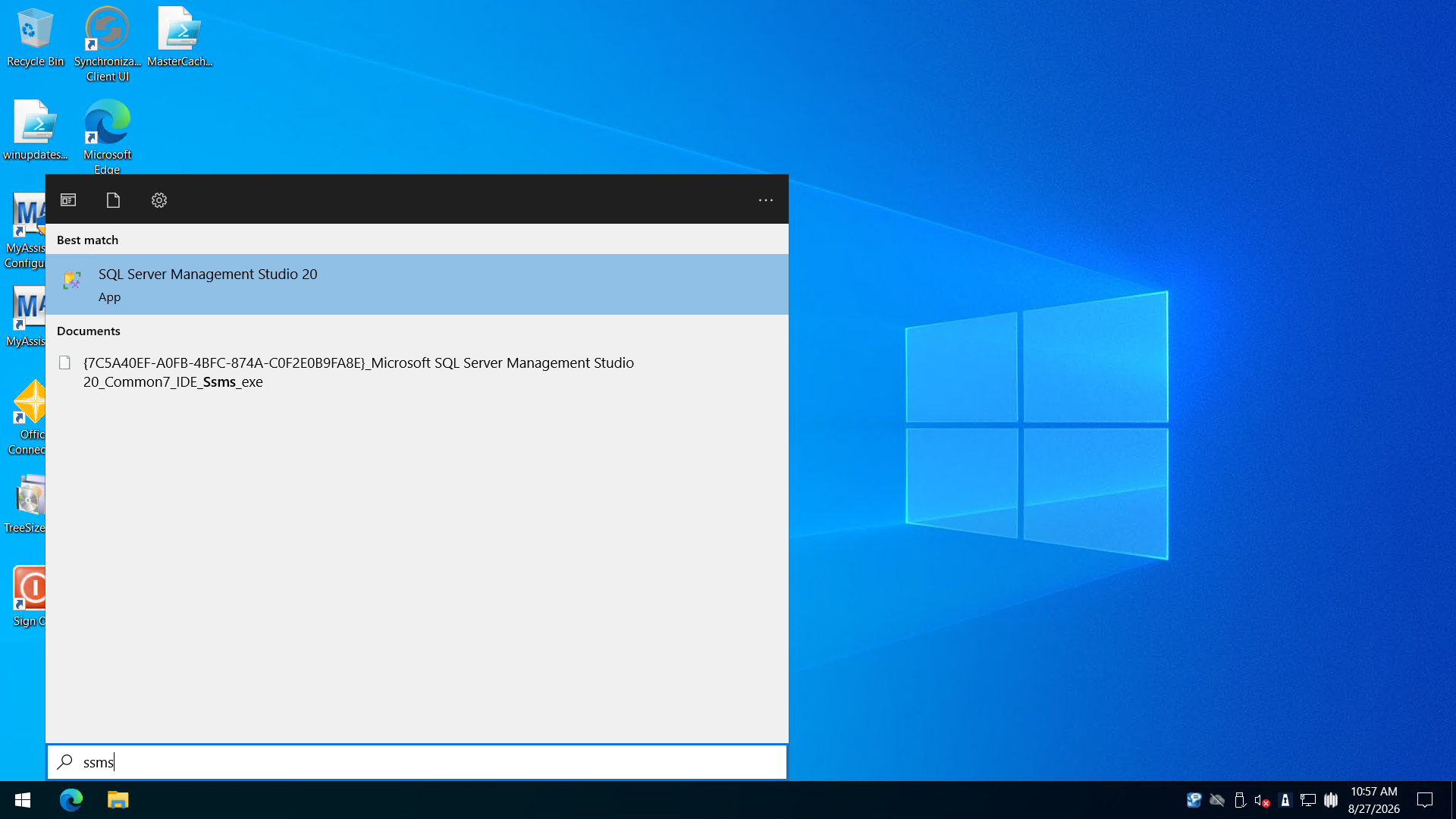Viewport: 1456px width, 819px height.
Task: Filter search results by Documents icon
Action: click(113, 200)
